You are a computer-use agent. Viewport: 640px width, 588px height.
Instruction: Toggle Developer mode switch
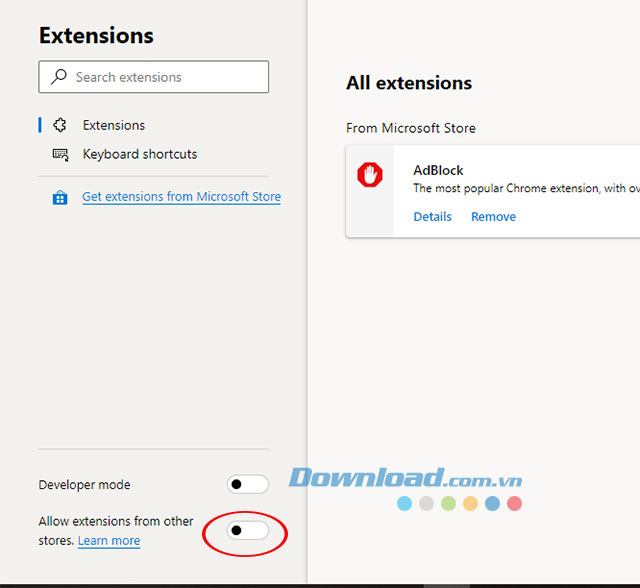248,484
